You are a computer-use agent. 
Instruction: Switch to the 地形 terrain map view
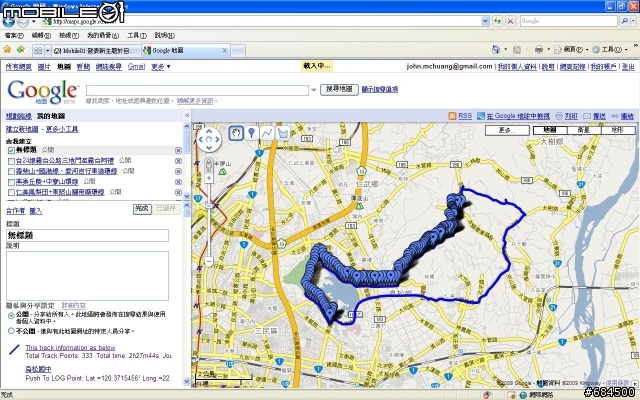[x=618, y=130]
